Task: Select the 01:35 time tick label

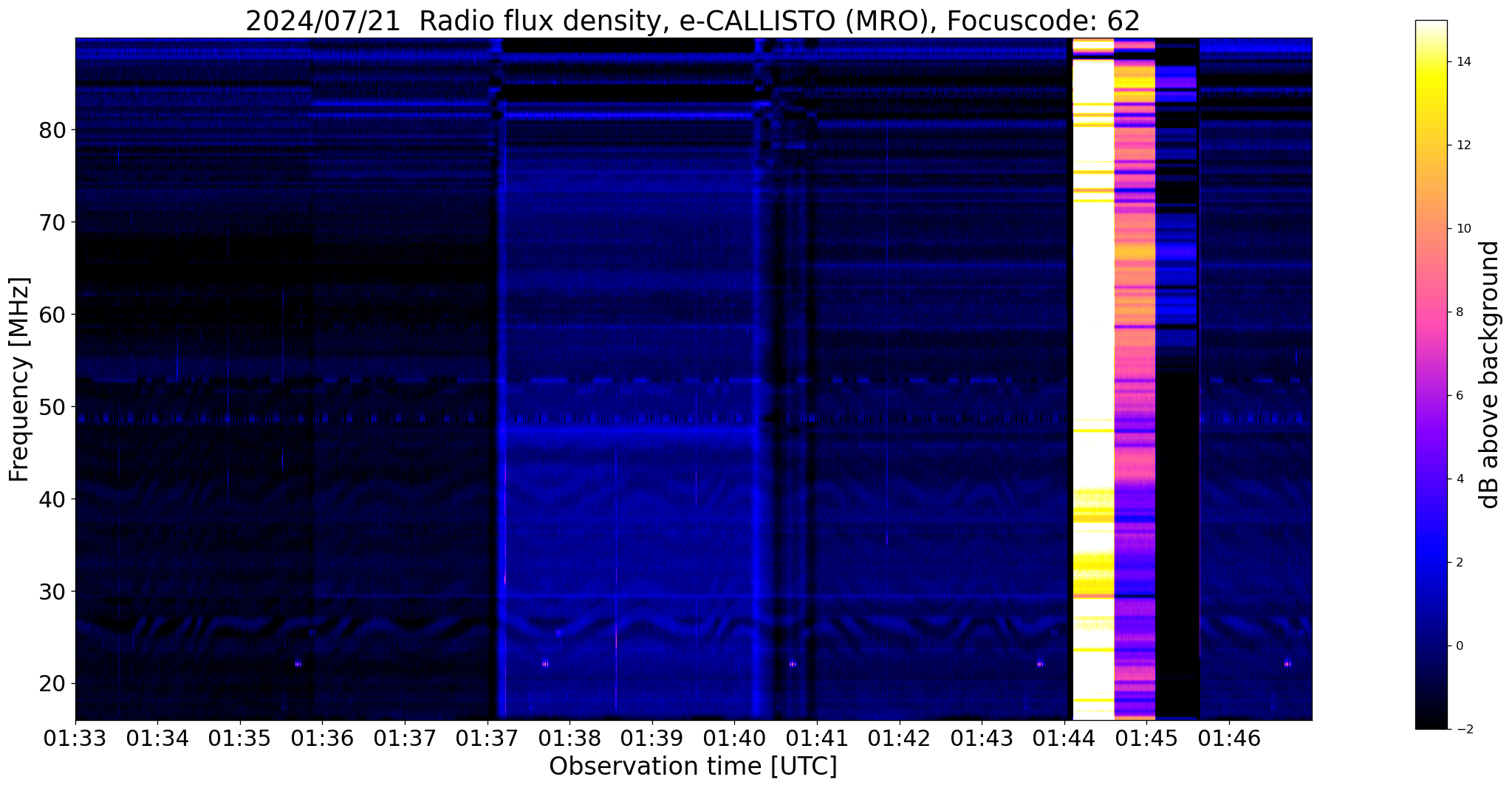Action: coord(240,738)
